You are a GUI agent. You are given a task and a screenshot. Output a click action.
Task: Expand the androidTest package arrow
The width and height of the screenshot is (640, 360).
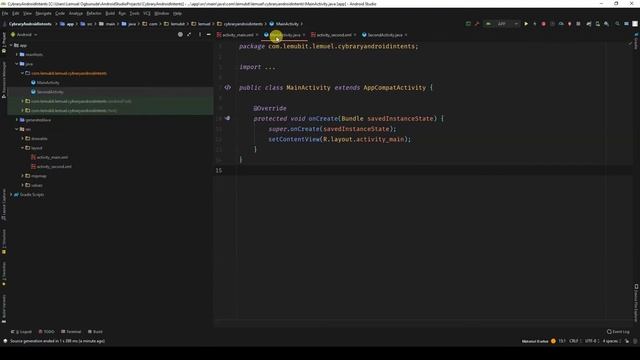pyautogui.click(x=22, y=101)
